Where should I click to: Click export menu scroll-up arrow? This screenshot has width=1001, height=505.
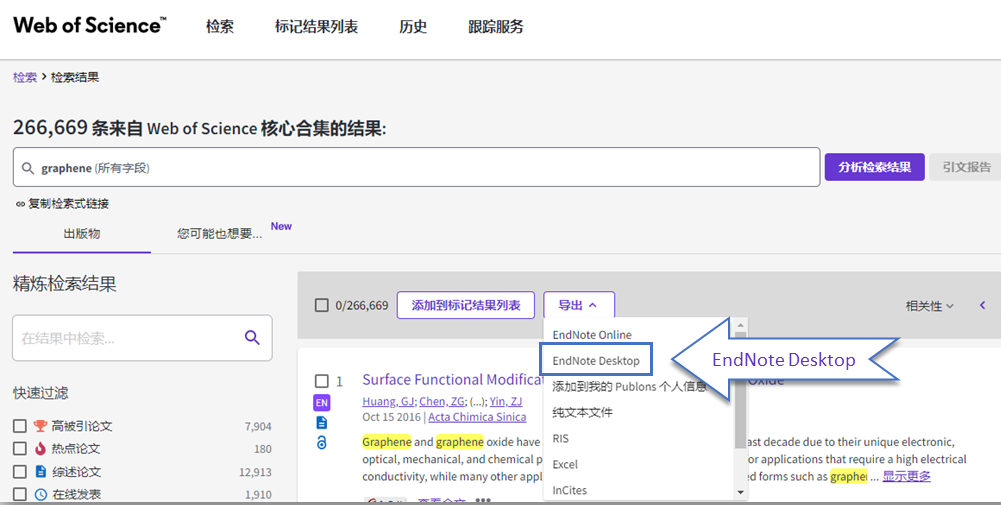[741, 324]
